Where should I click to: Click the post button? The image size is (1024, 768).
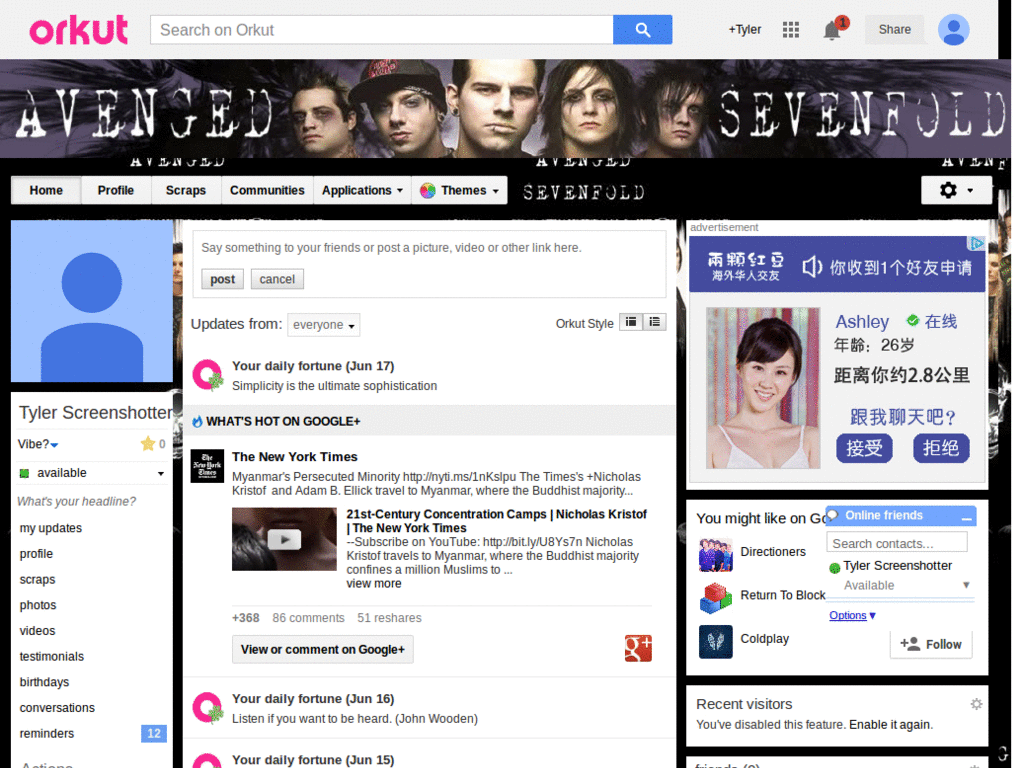click(222, 279)
